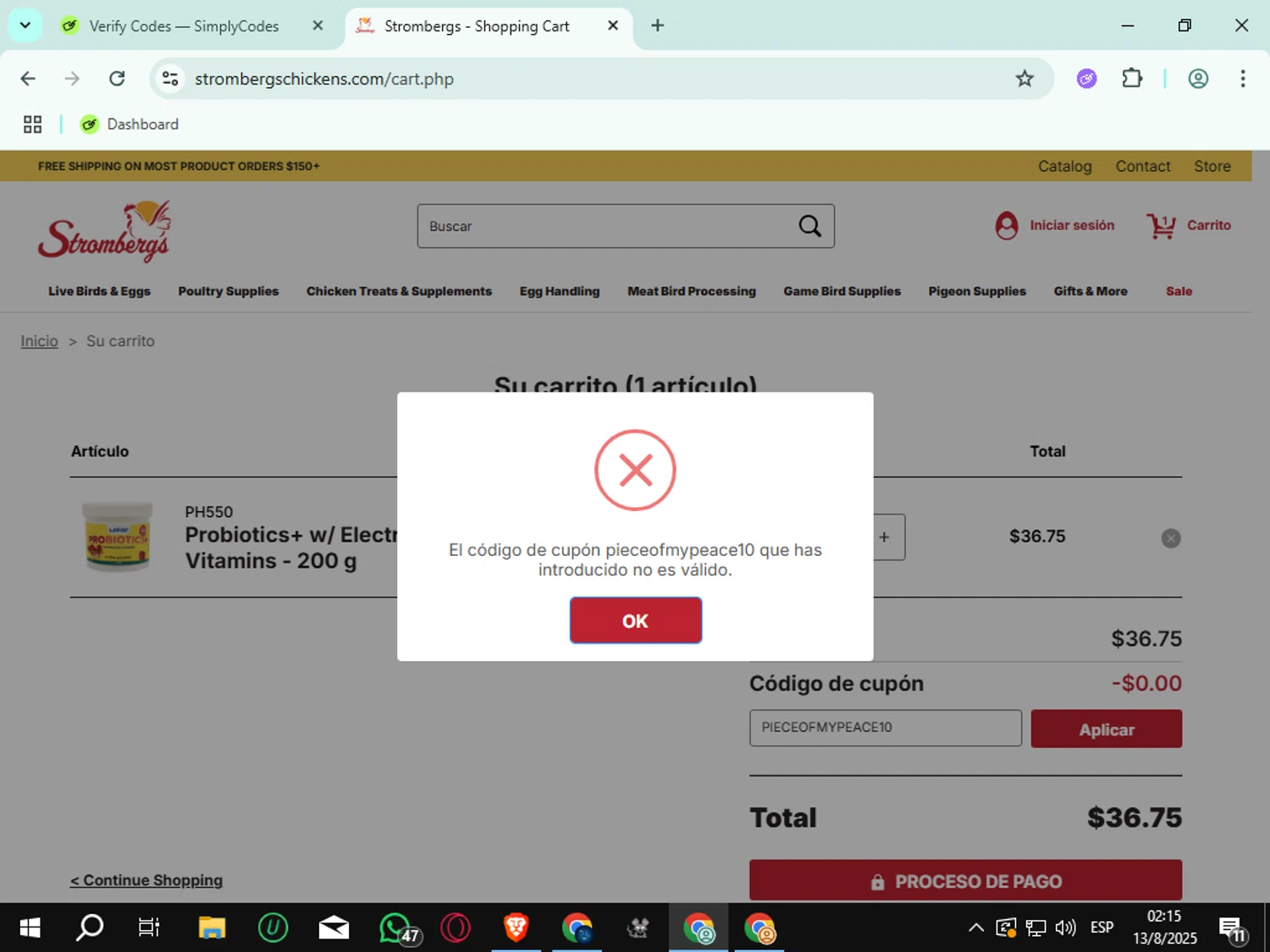
Task: Click the Iniciar sesión user icon
Action: click(x=1007, y=225)
